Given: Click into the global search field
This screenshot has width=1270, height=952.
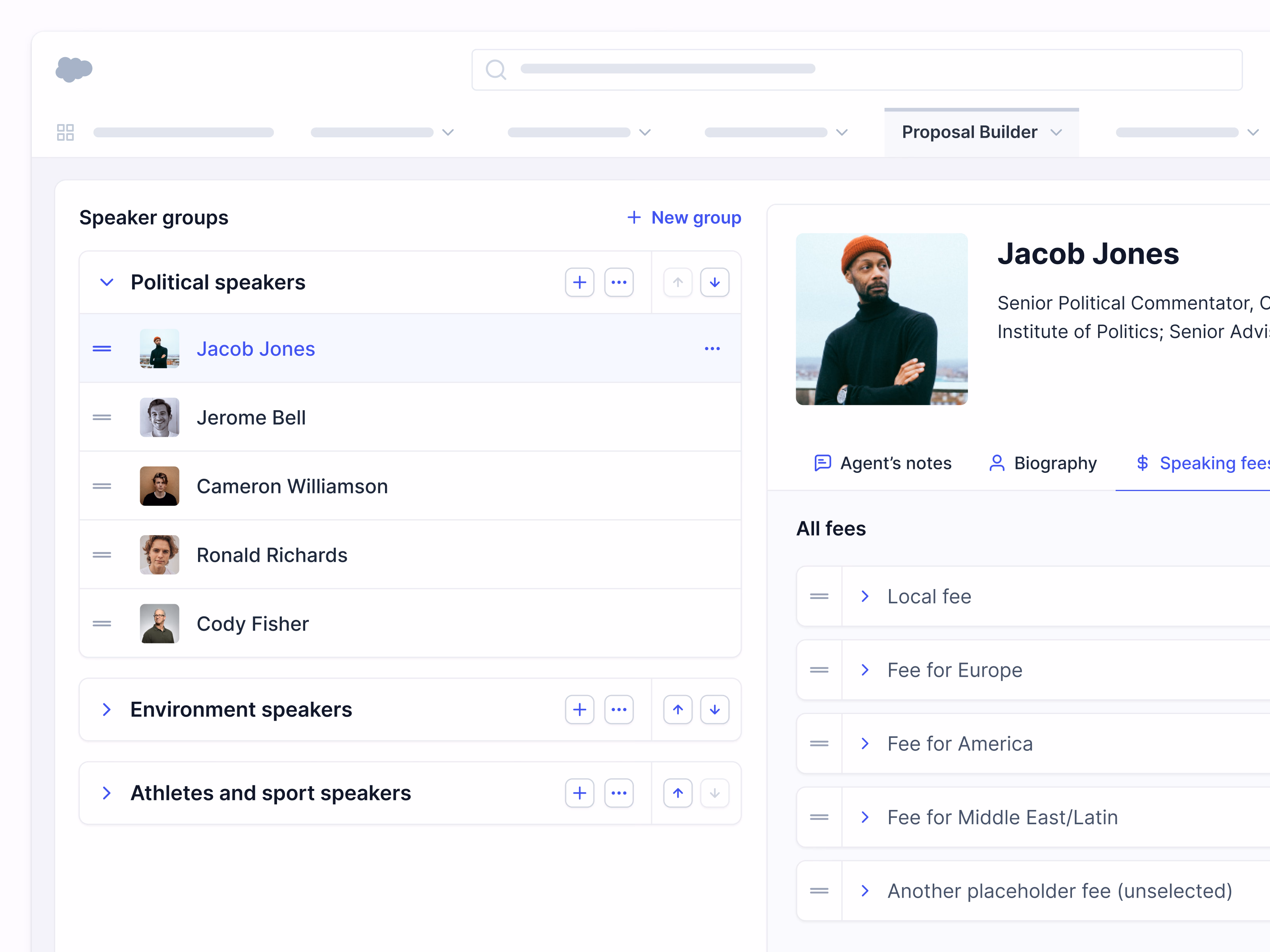Looking at the screenshot, I should click(856, 69).
